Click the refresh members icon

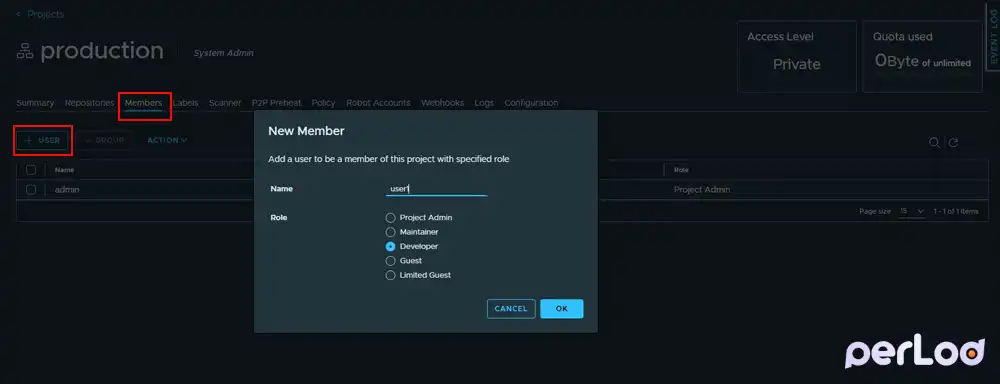coord(953,143)
